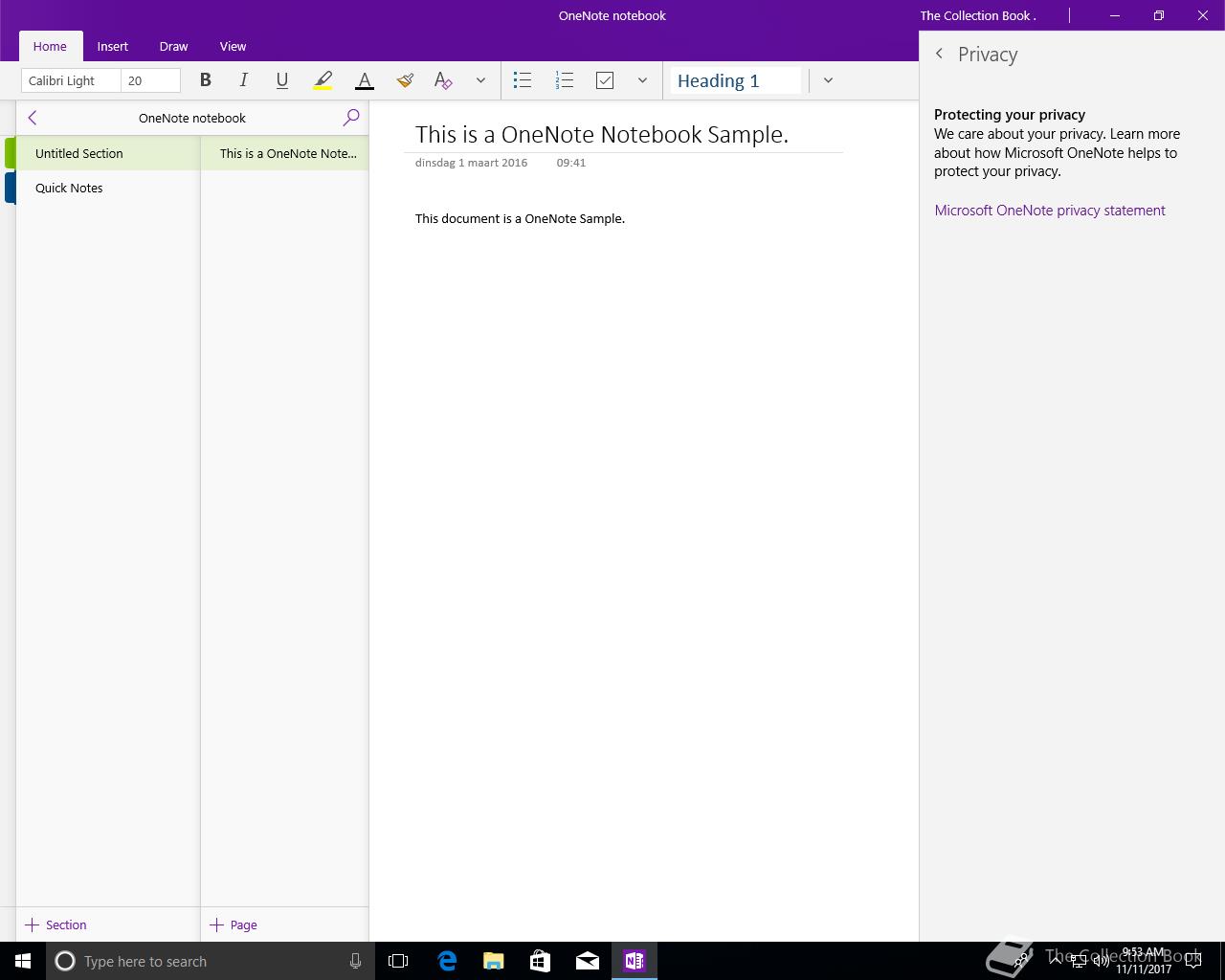The height and width of the screenshot is (980, 1225).
Task: Select the format painter brush
Action: tap(405, 80)
